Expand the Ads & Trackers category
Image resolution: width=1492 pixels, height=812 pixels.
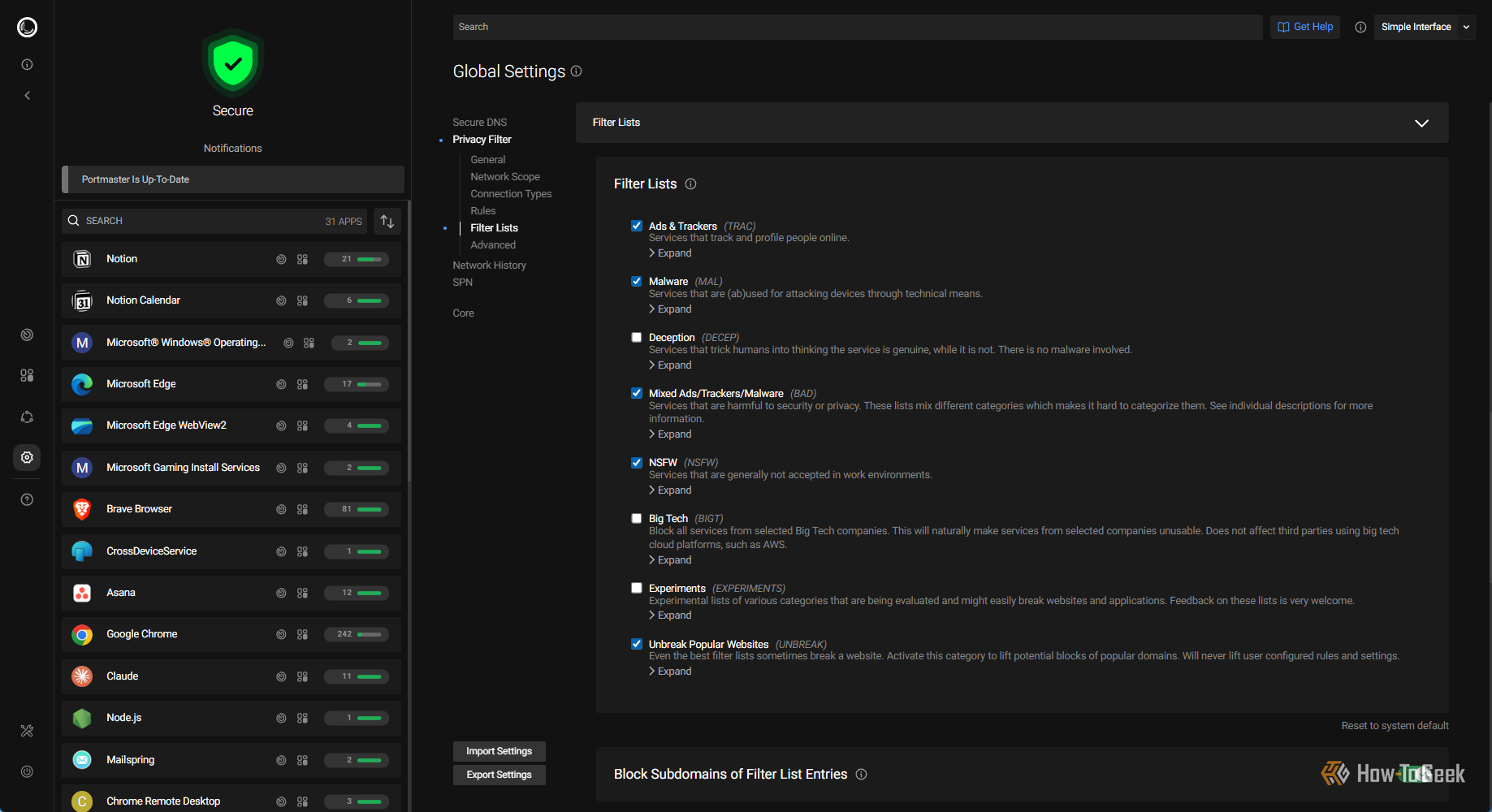[x=670, y=253]
